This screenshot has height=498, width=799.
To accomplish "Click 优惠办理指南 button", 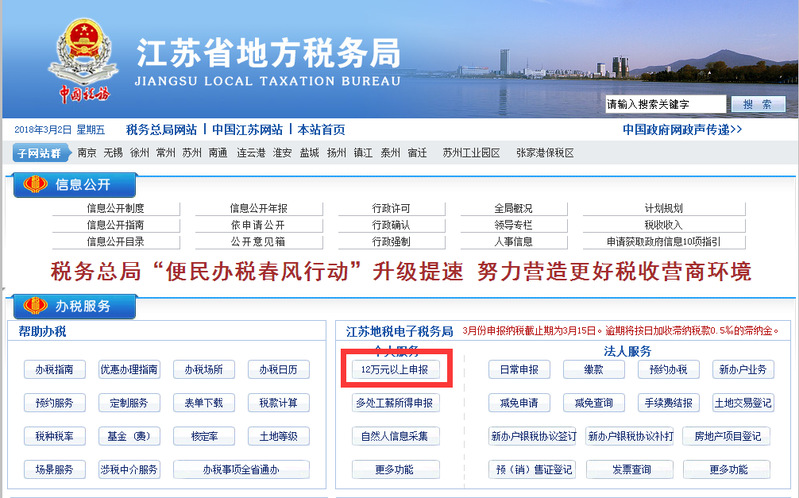I will click(x=129, y=370).
